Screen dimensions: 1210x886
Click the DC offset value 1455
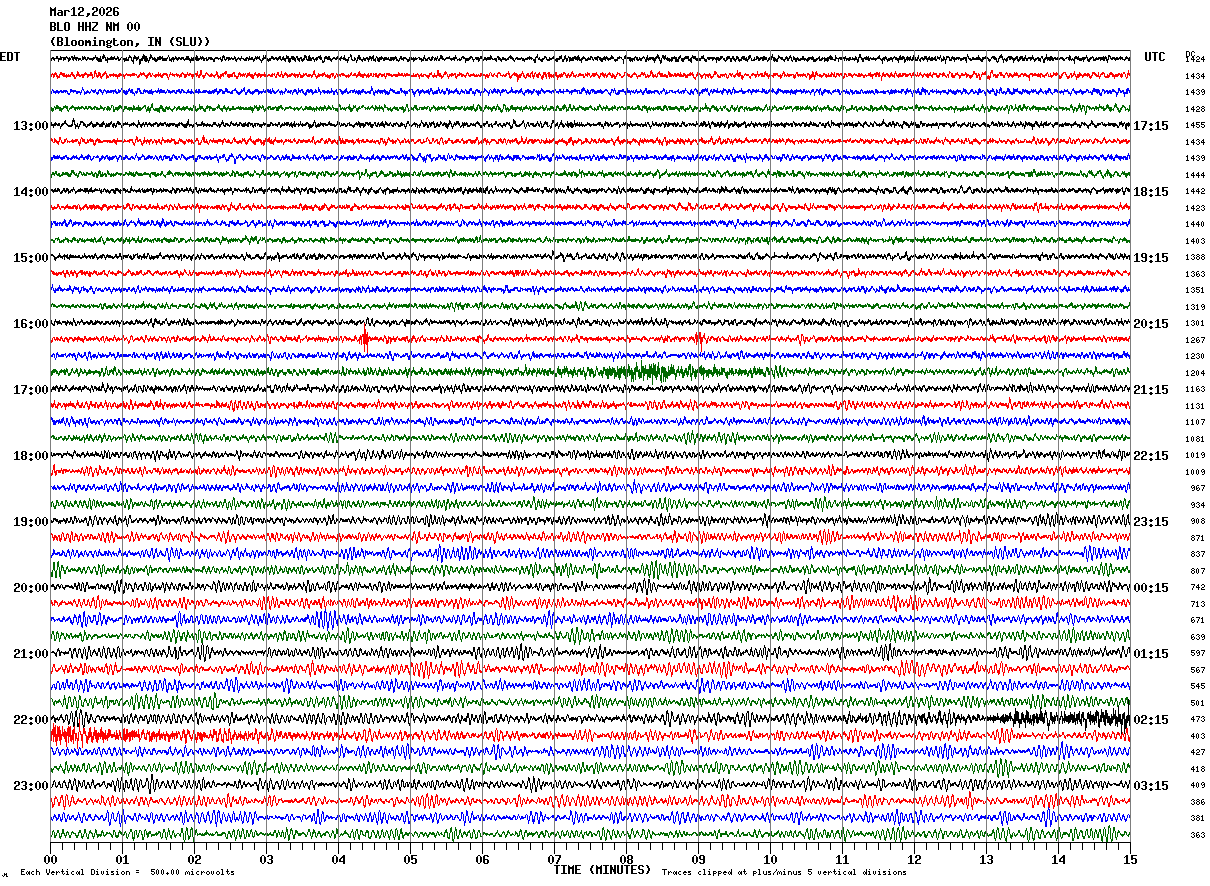pyautogui.click(x=1195, y=126)
